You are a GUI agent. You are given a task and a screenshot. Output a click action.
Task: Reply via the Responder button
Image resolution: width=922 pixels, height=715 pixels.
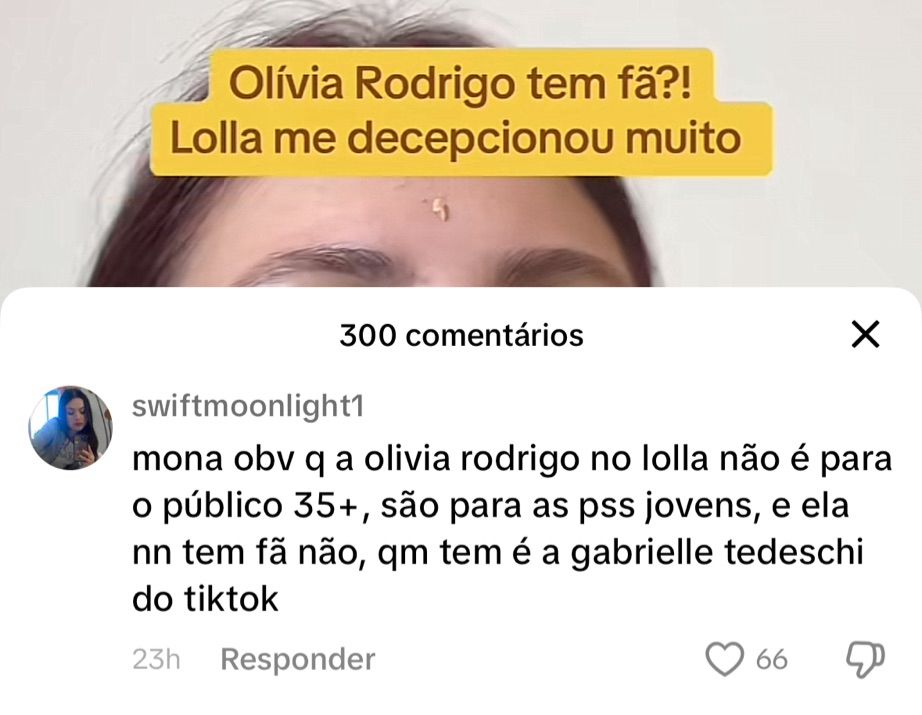(x=298, y=659)
